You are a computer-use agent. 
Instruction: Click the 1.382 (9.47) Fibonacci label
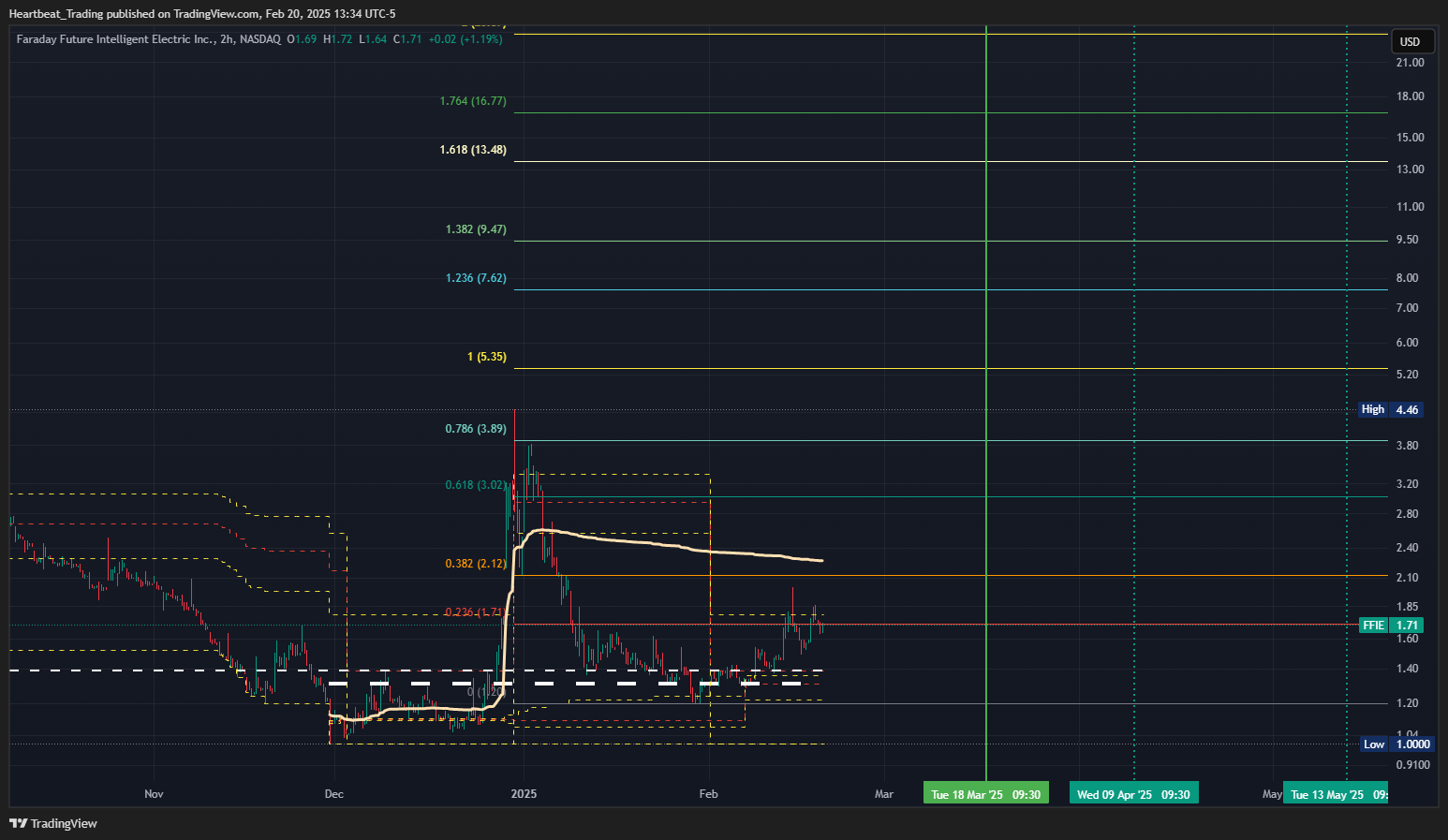click(476, 229)
